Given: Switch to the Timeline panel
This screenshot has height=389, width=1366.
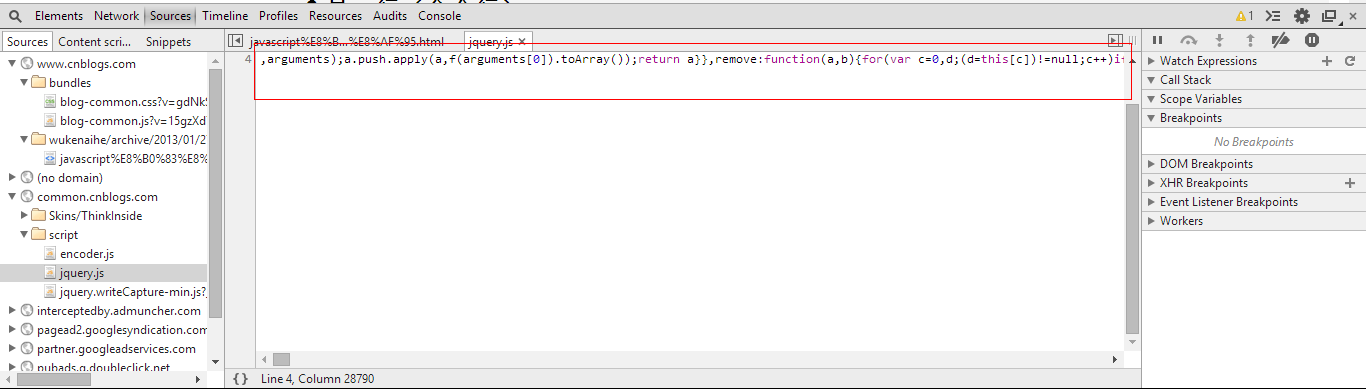Looking at the screenshot, I should click(x=225, y=16).
